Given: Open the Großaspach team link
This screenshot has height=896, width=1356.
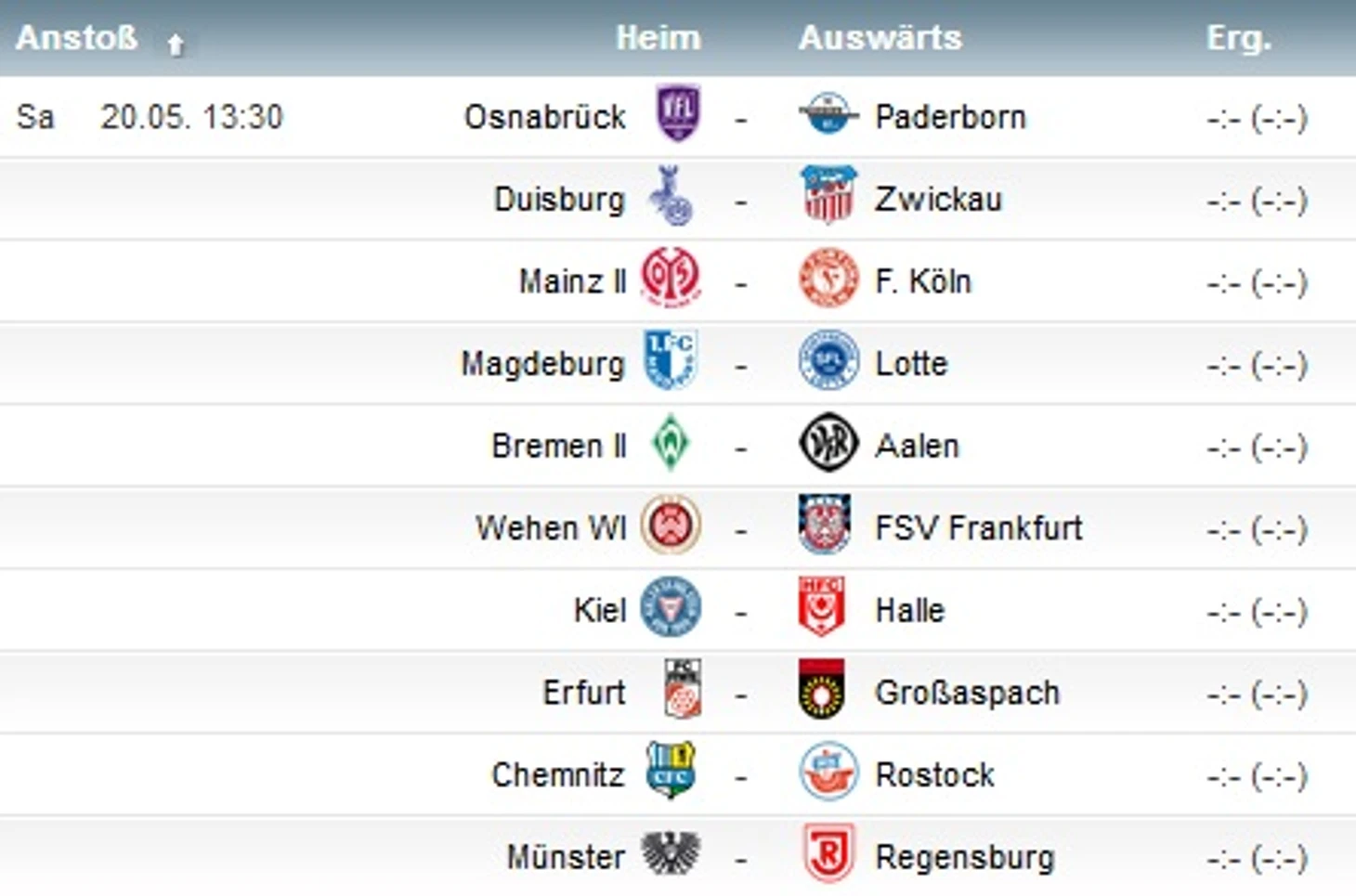Looking at the screenshot, I should [x=967, y=693].
